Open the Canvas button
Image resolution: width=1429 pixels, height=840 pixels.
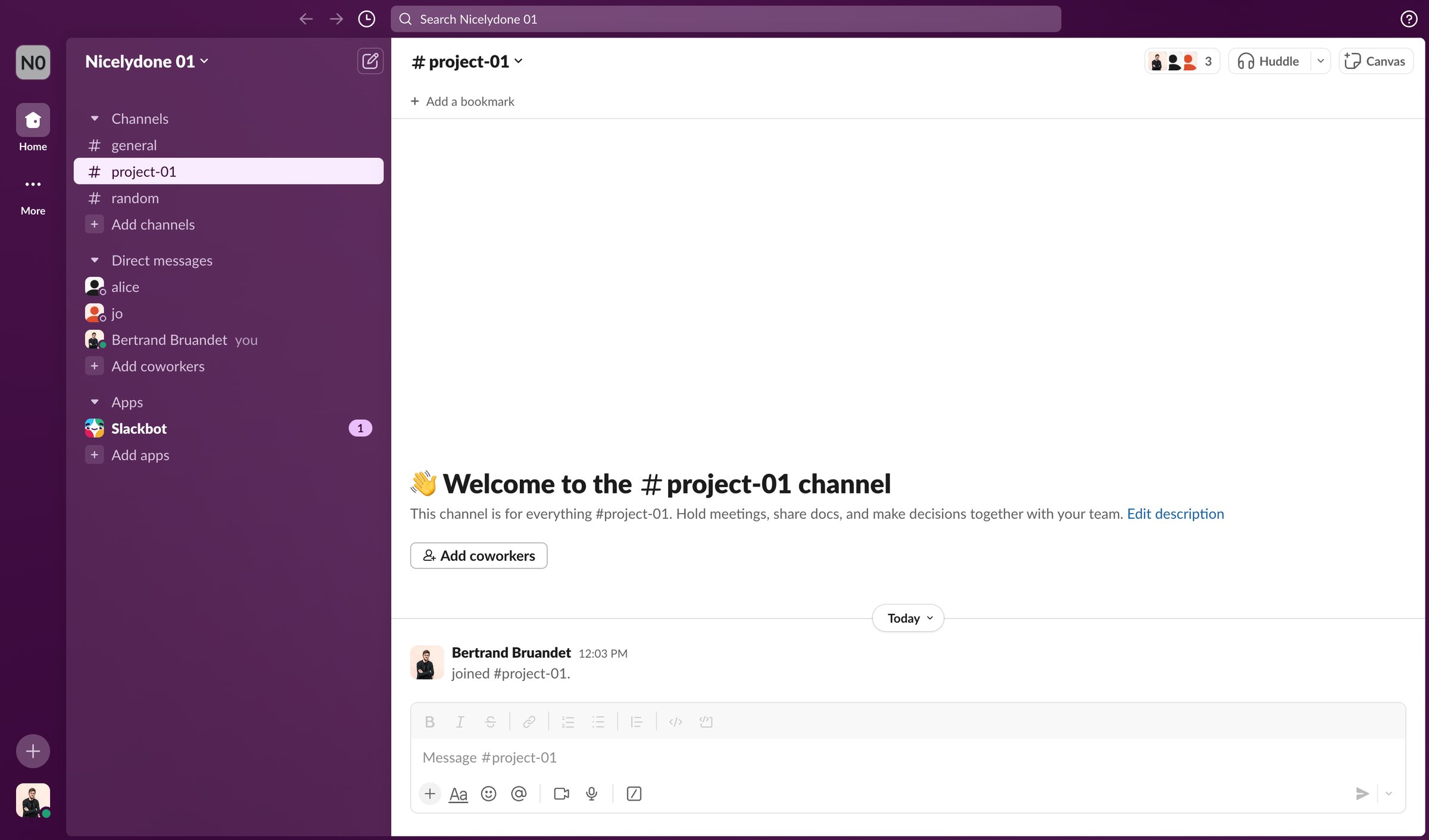point(1375,61)
